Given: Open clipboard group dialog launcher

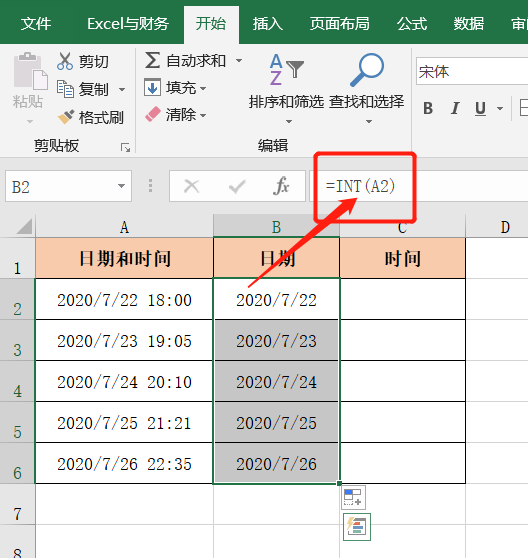Looking at the screenshot, I should 126,147.
